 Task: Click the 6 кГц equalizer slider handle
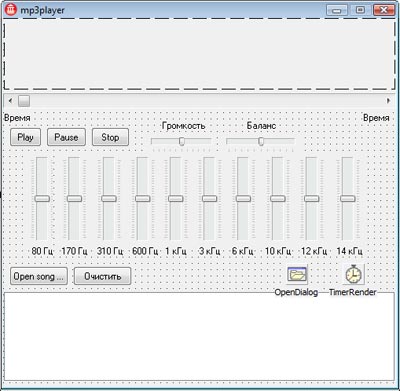click(x=243, y=199)
